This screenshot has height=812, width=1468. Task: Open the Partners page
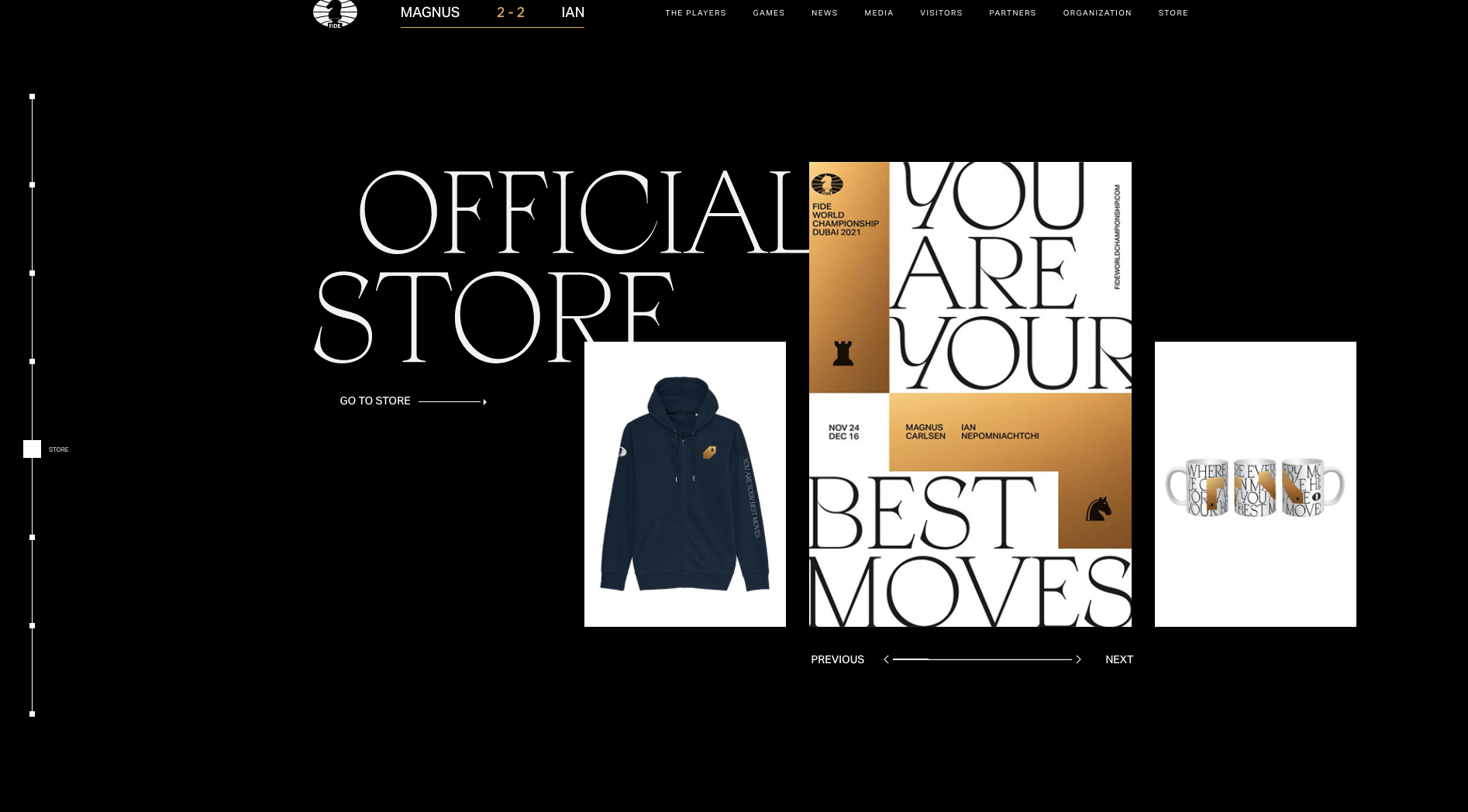[x=1012, y=13]
